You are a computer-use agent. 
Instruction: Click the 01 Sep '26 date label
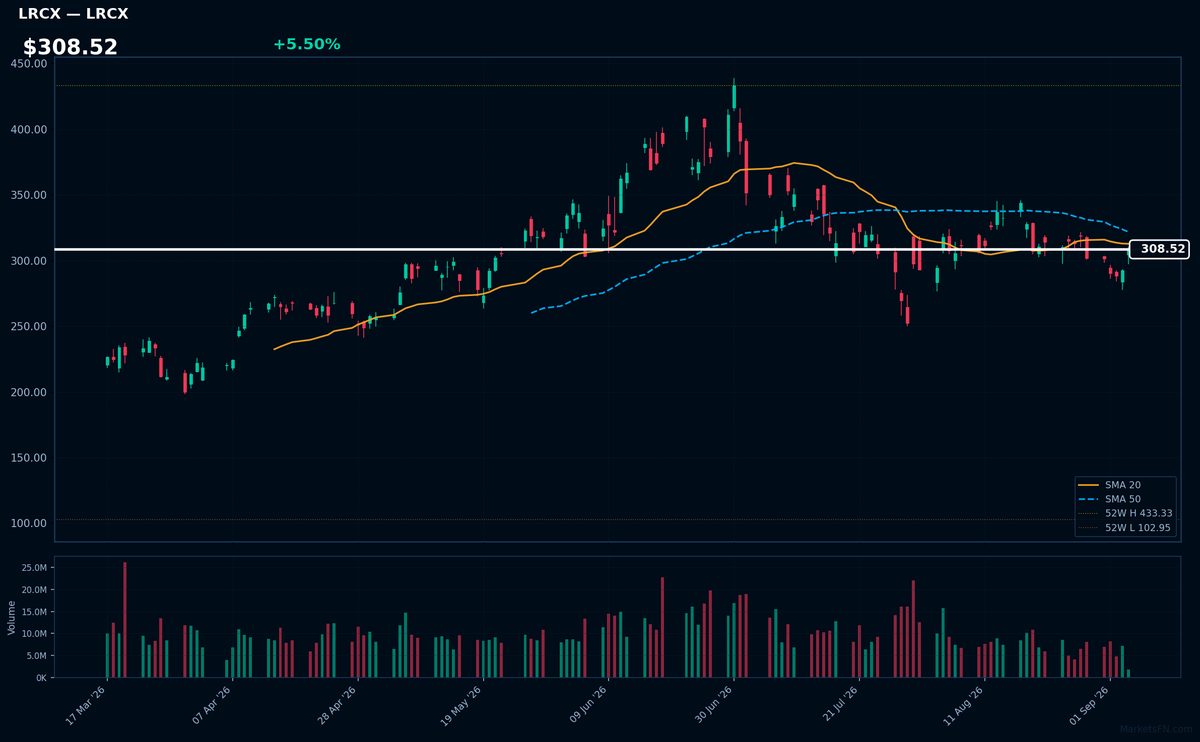pyautogui.click(x=1090, y=706)
